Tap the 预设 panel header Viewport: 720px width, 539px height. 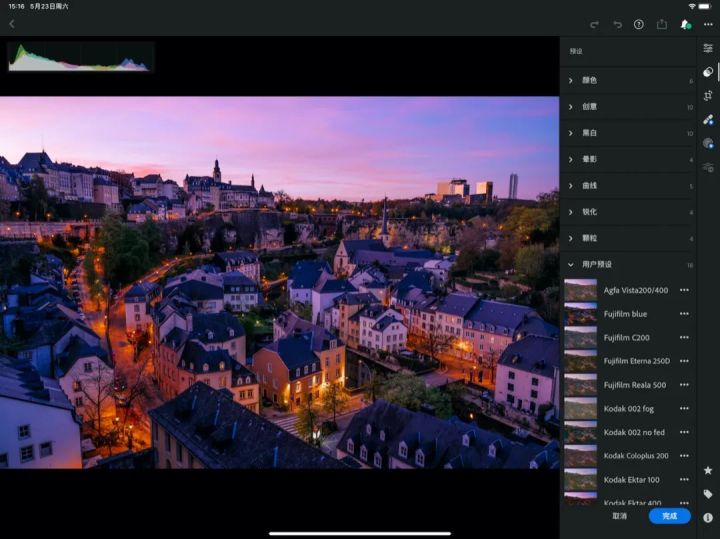pyautogui.click(x=576, y=51)
